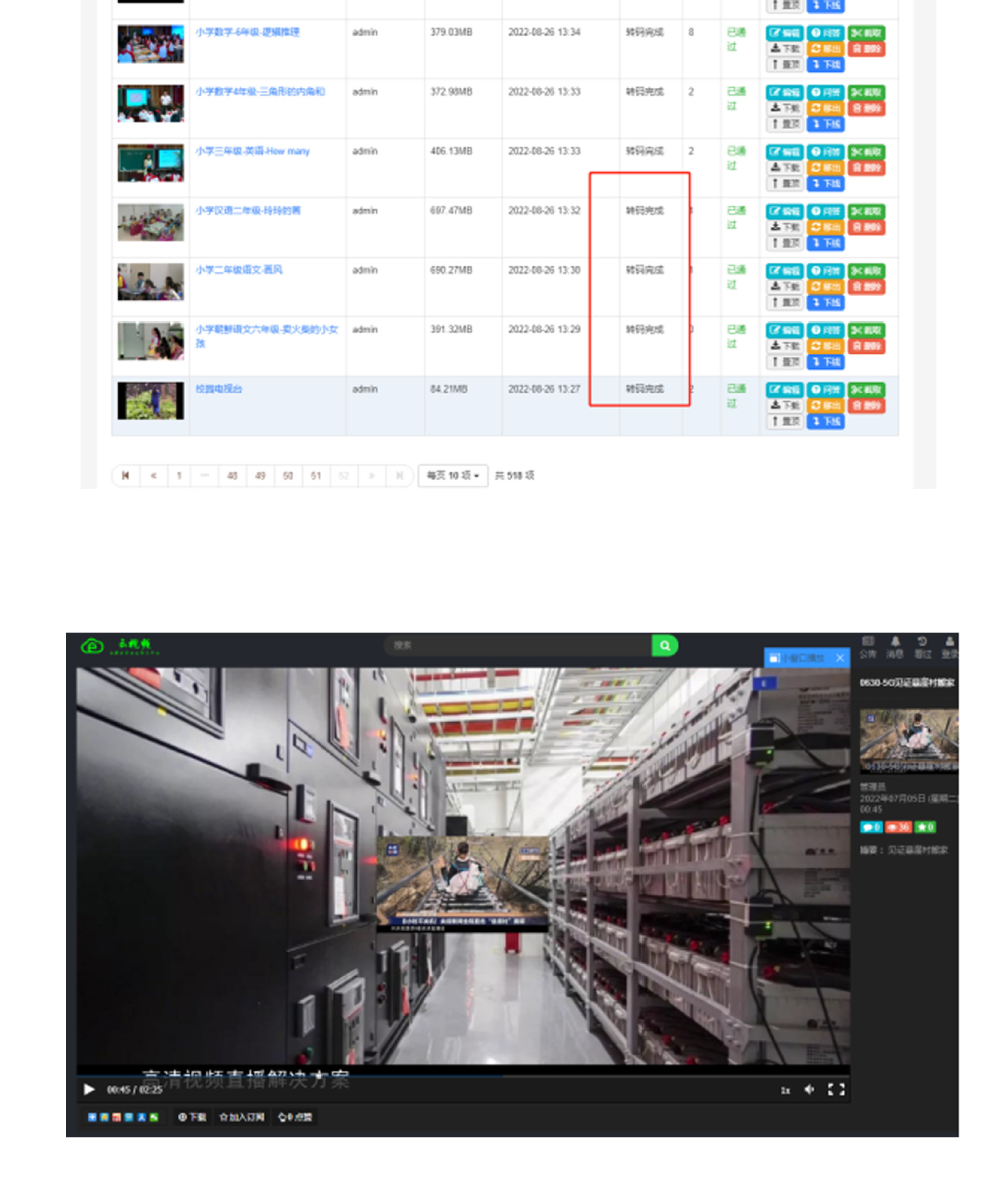Image resolution: width=984 pixels, height=1204 pixels.
Task: Click the video player progress bar
Action: 463,1075
